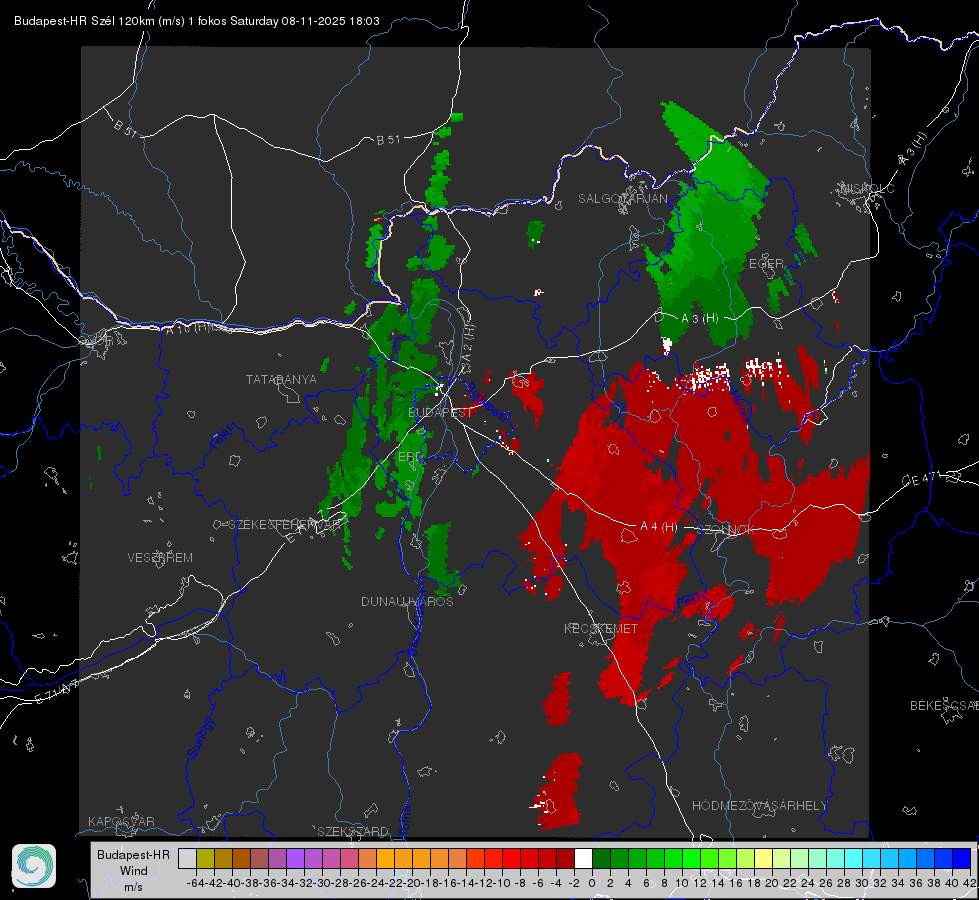Click the SALGOTARJAN city label

pyautogui.click(x=622, y=199)
